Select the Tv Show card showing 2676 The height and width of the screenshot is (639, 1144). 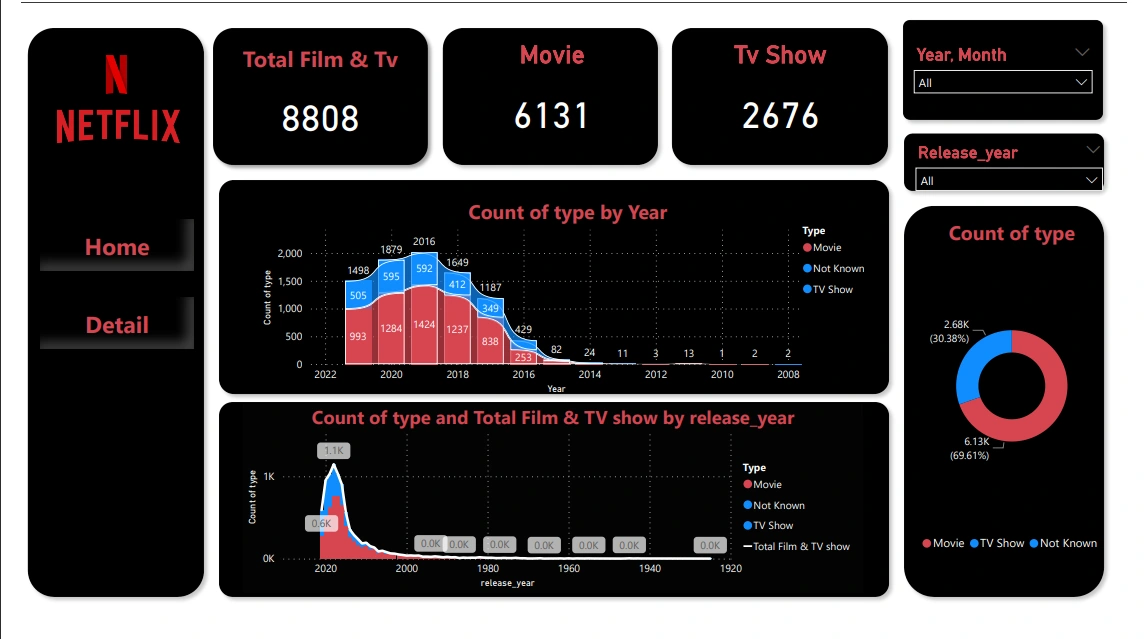[780, 96]
